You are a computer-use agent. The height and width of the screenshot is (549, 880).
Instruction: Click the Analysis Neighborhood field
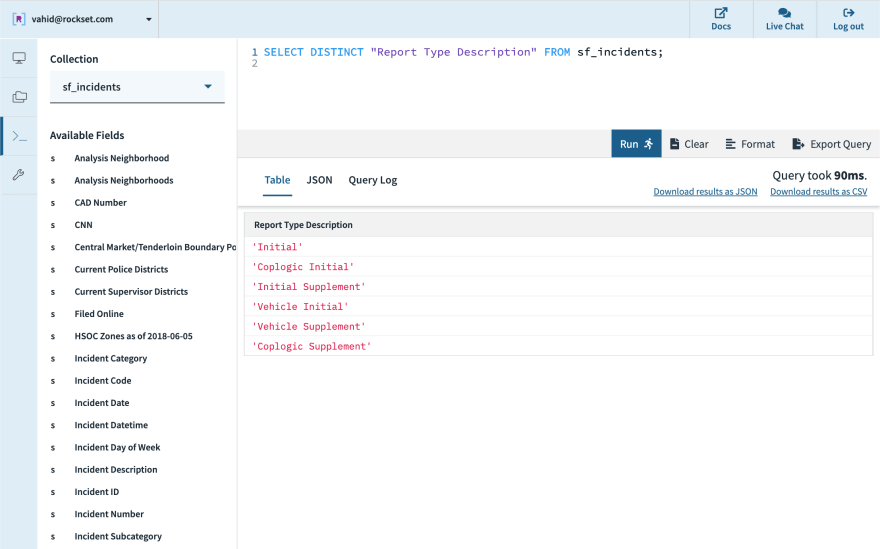pyautogui.click(x=122, y=158)
